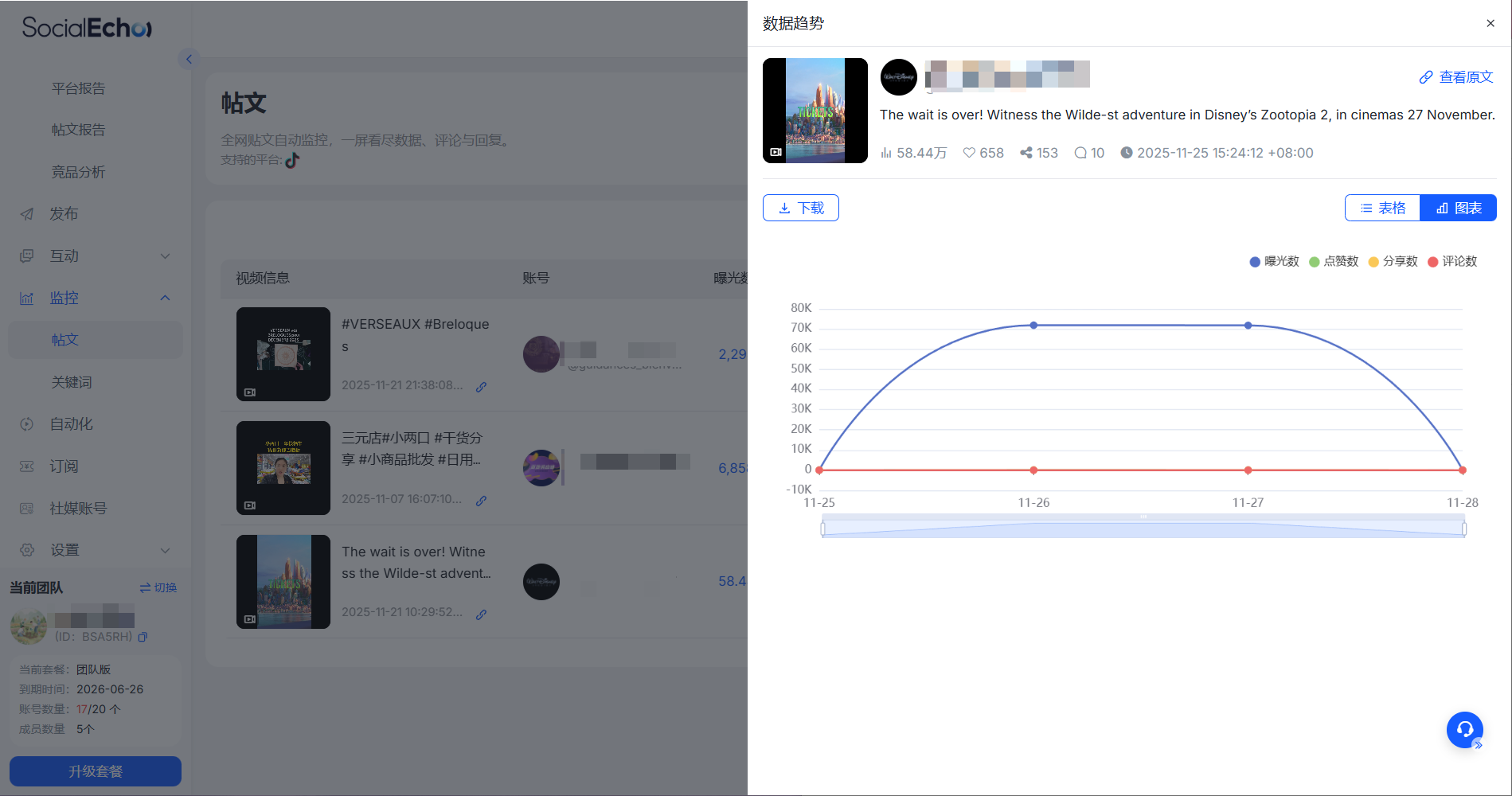Screen dimensions: 1512x796
Task: Copy the team ID BSA5RH
Action: tap(143, 637)
